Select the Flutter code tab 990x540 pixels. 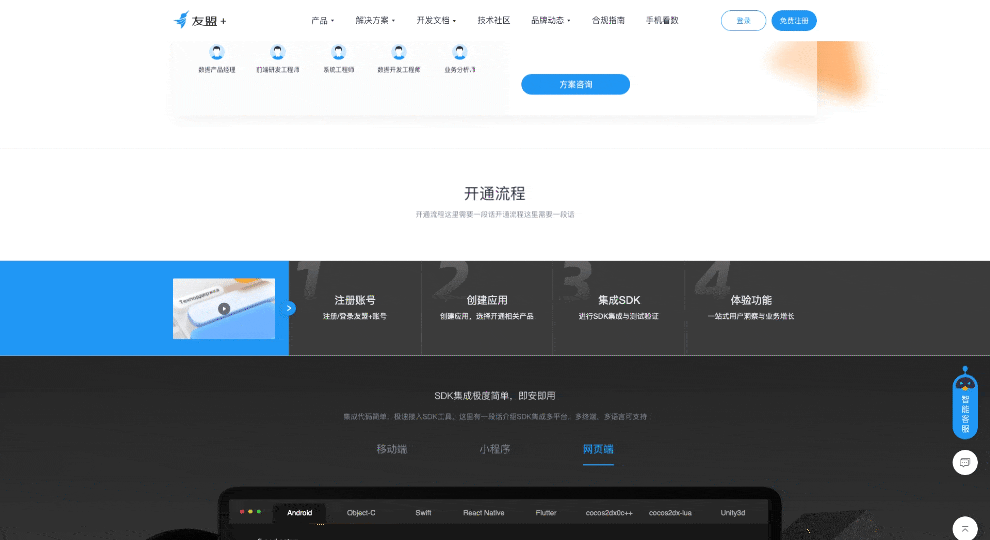point(546,513)
